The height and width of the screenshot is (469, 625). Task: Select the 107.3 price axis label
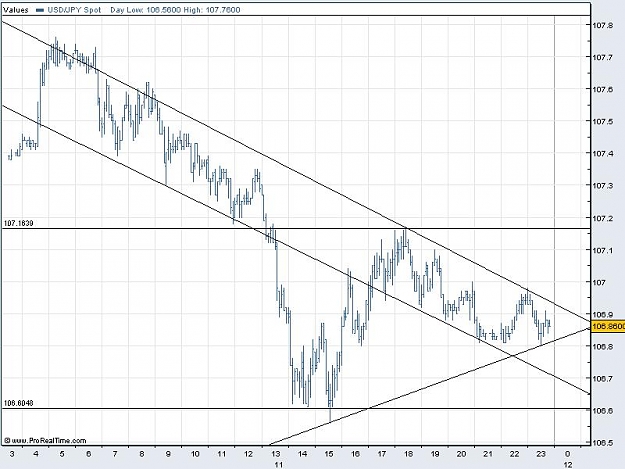click(602, 186)
